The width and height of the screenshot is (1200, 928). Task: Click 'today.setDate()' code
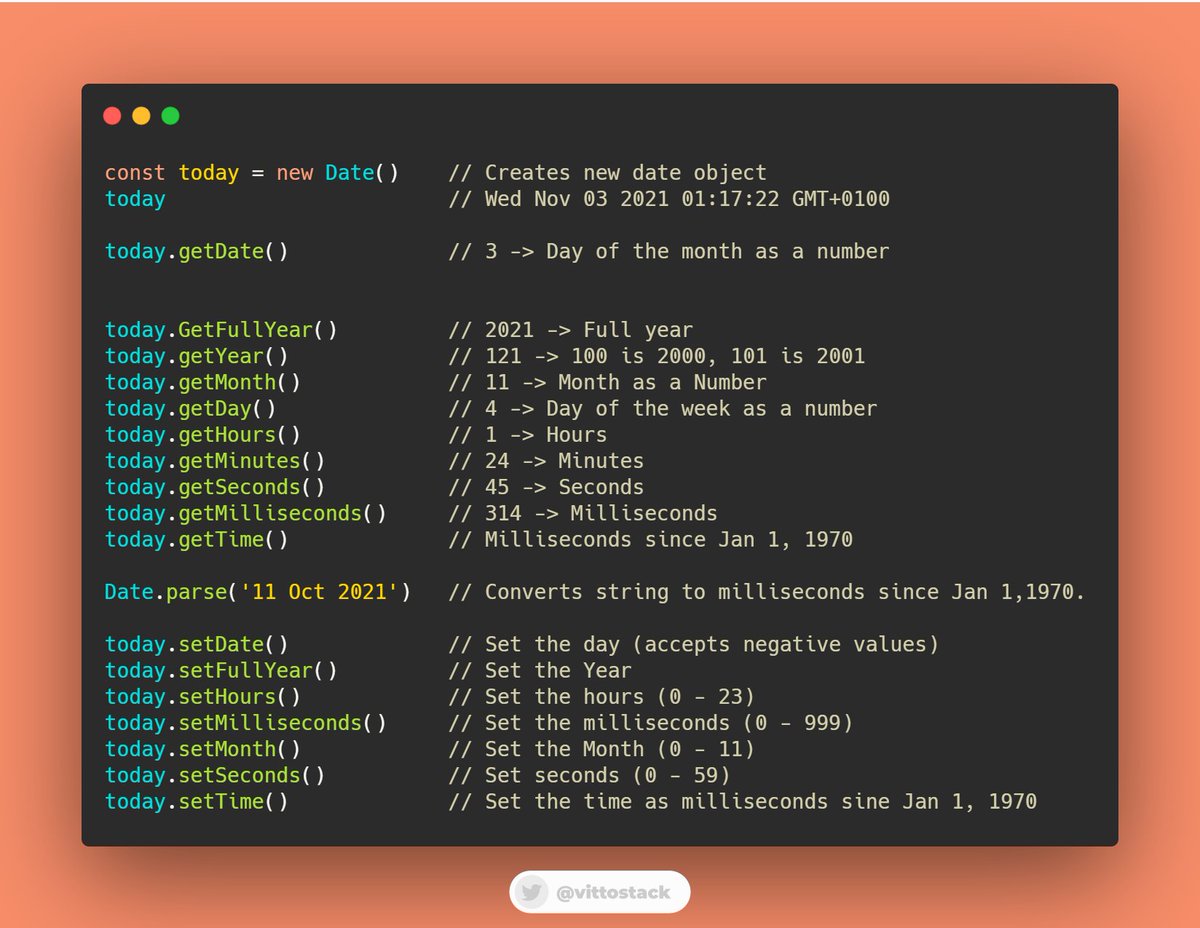(x=197, y=644)
